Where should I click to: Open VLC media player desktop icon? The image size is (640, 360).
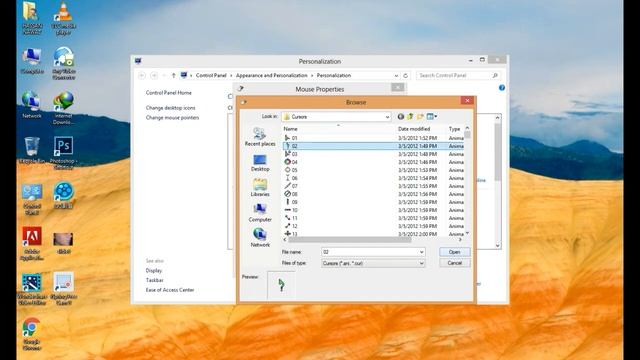63,18
